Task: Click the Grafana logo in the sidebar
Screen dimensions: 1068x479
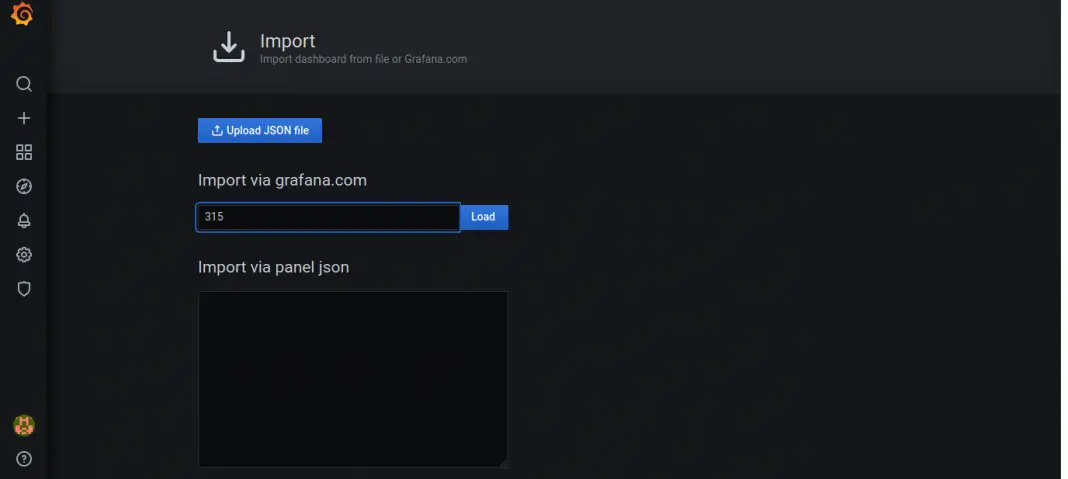Action: (22, 16)
